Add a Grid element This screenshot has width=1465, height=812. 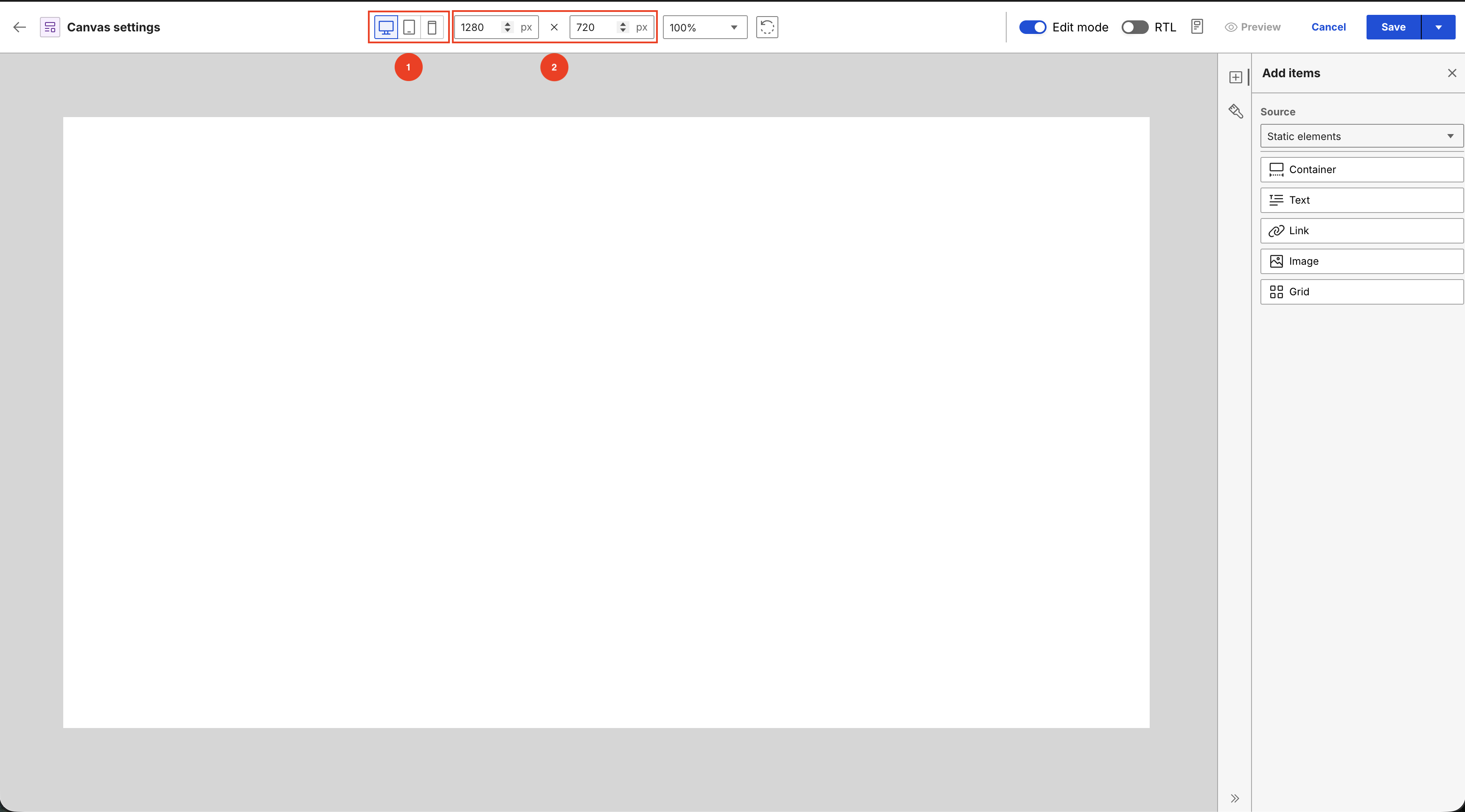[1361, 292]
